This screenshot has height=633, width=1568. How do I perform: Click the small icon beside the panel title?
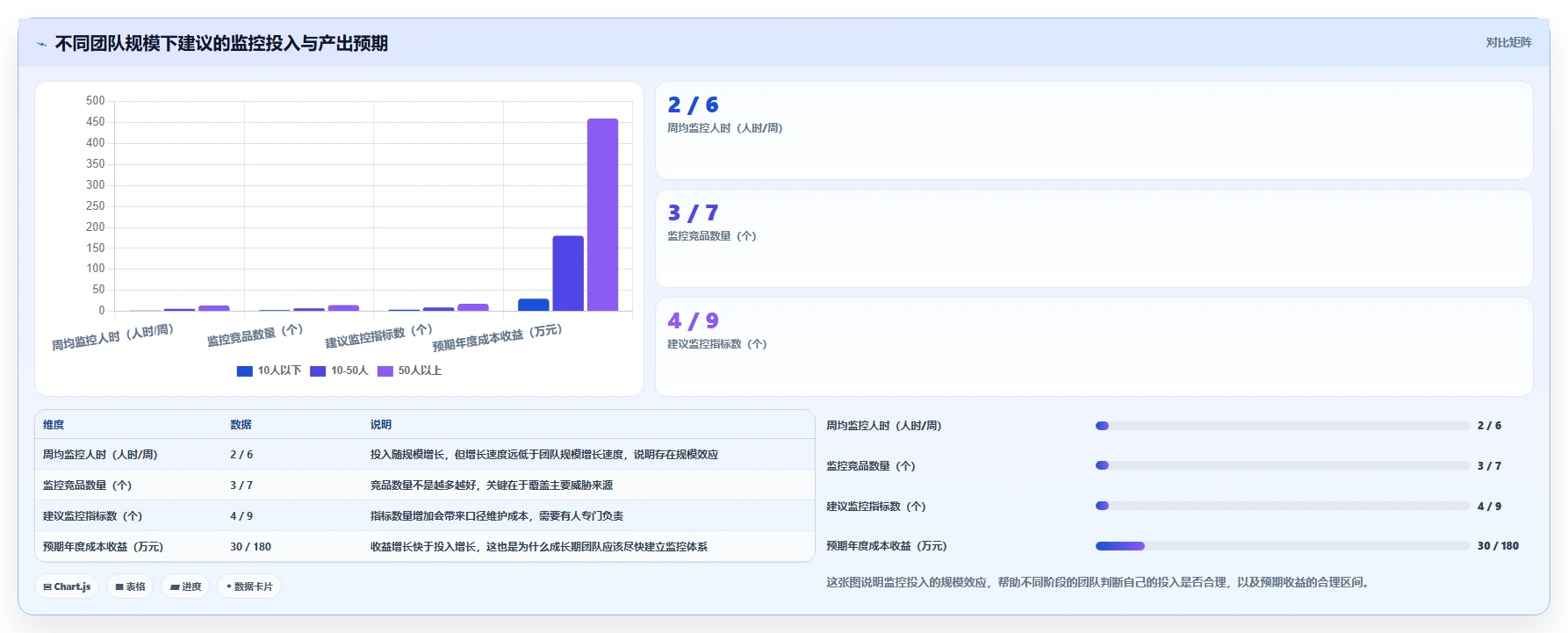pos(41,44)
